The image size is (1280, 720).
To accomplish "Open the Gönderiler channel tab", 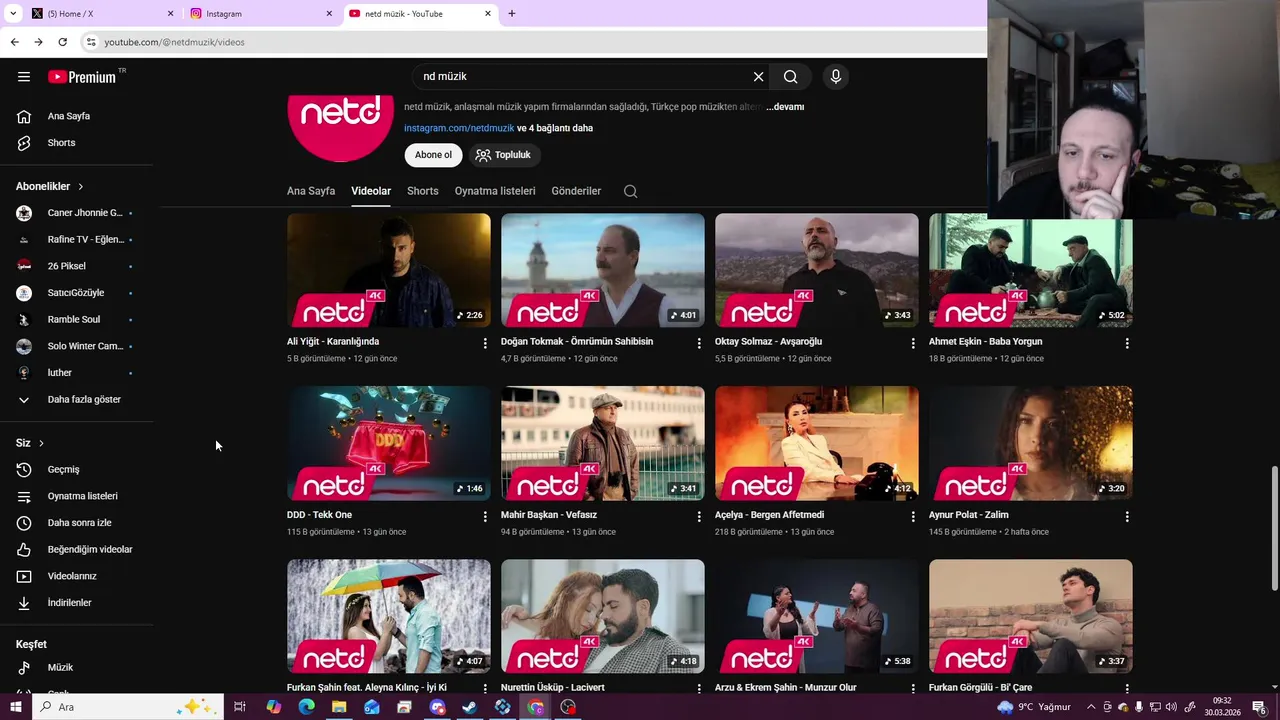I will [576, 191].
